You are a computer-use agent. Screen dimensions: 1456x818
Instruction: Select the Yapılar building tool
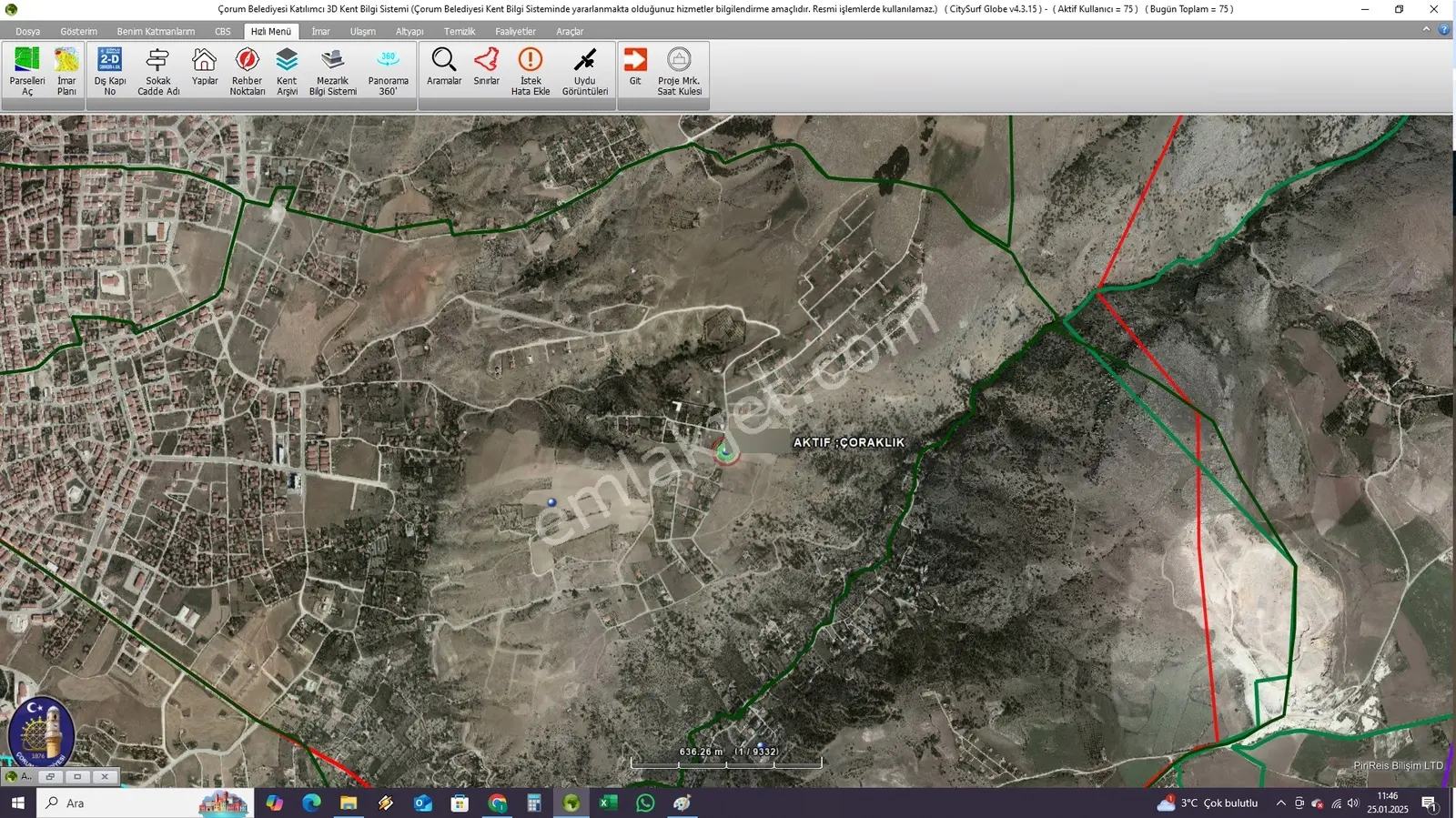[x=205, y=67]
